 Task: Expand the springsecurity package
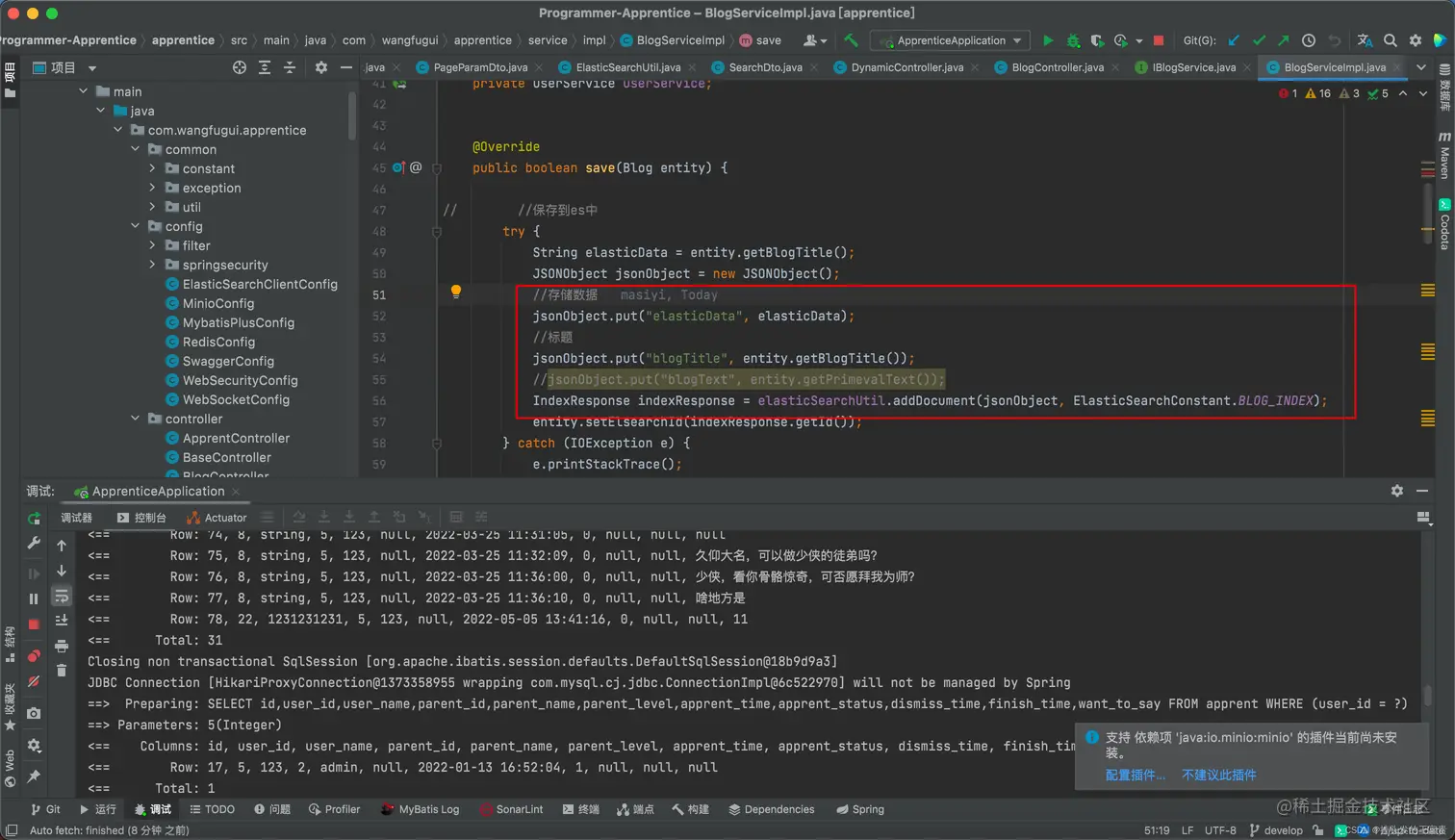[x=152, y=265]
